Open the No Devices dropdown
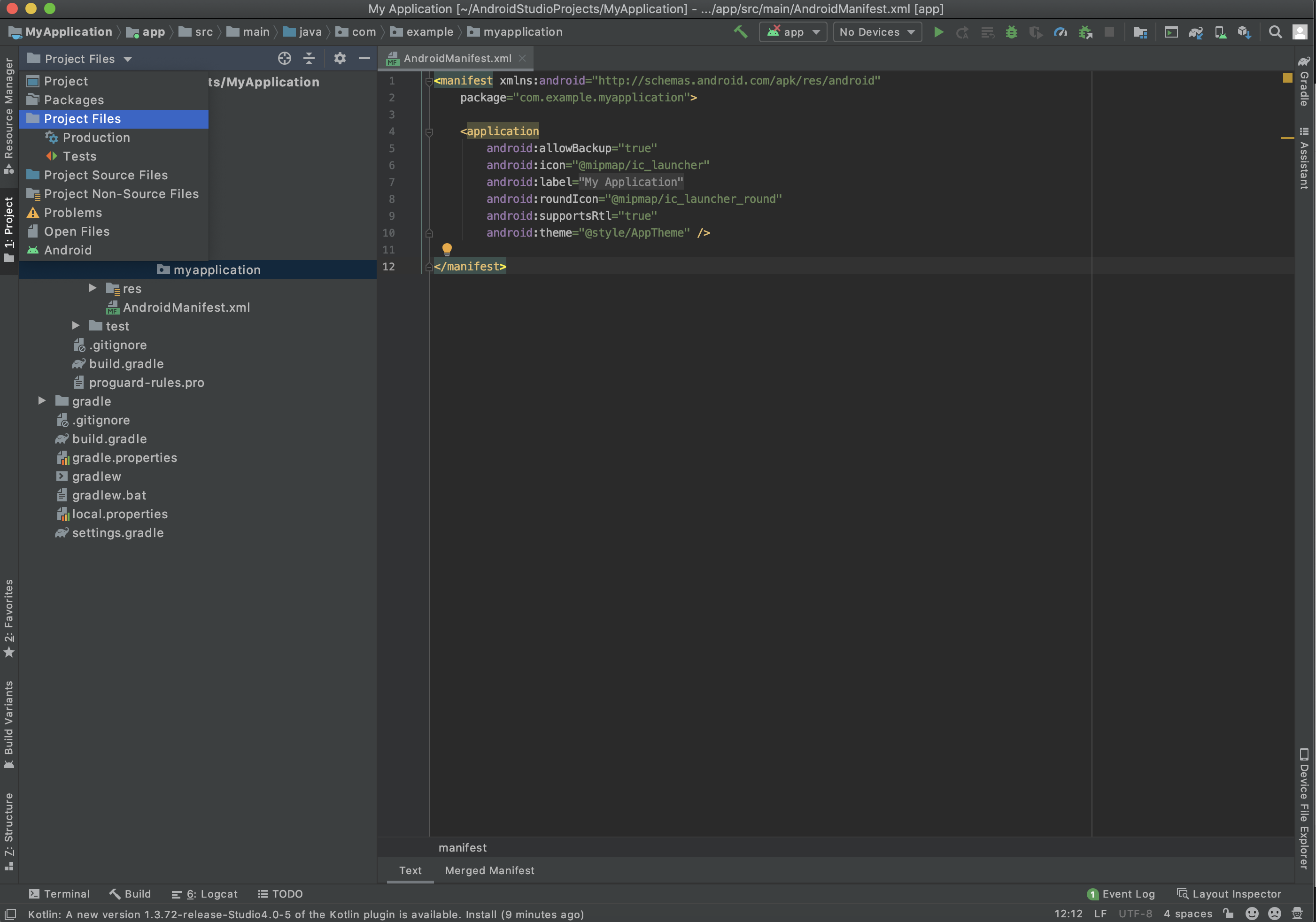Image resolution: width=1316 pixels, height=922 pixels. [877, 32]
